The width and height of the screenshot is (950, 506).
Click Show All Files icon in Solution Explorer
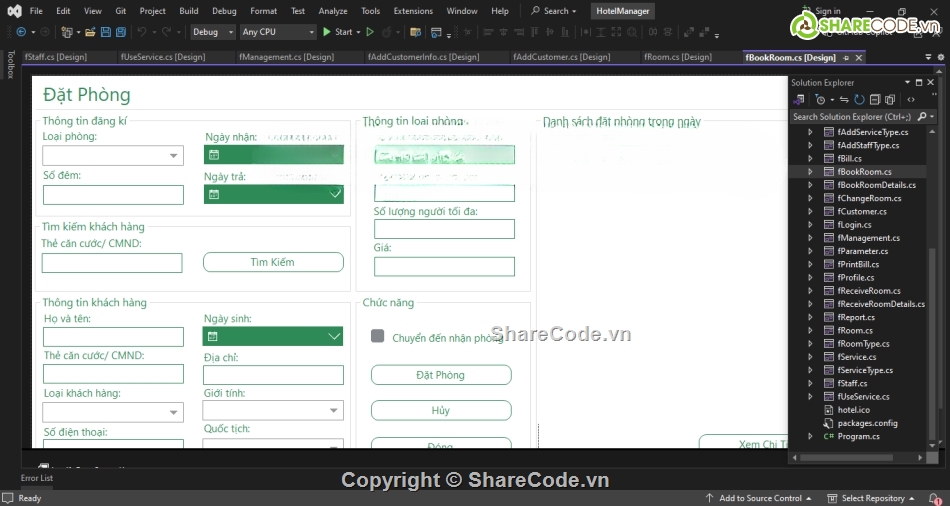click(890, 99)
